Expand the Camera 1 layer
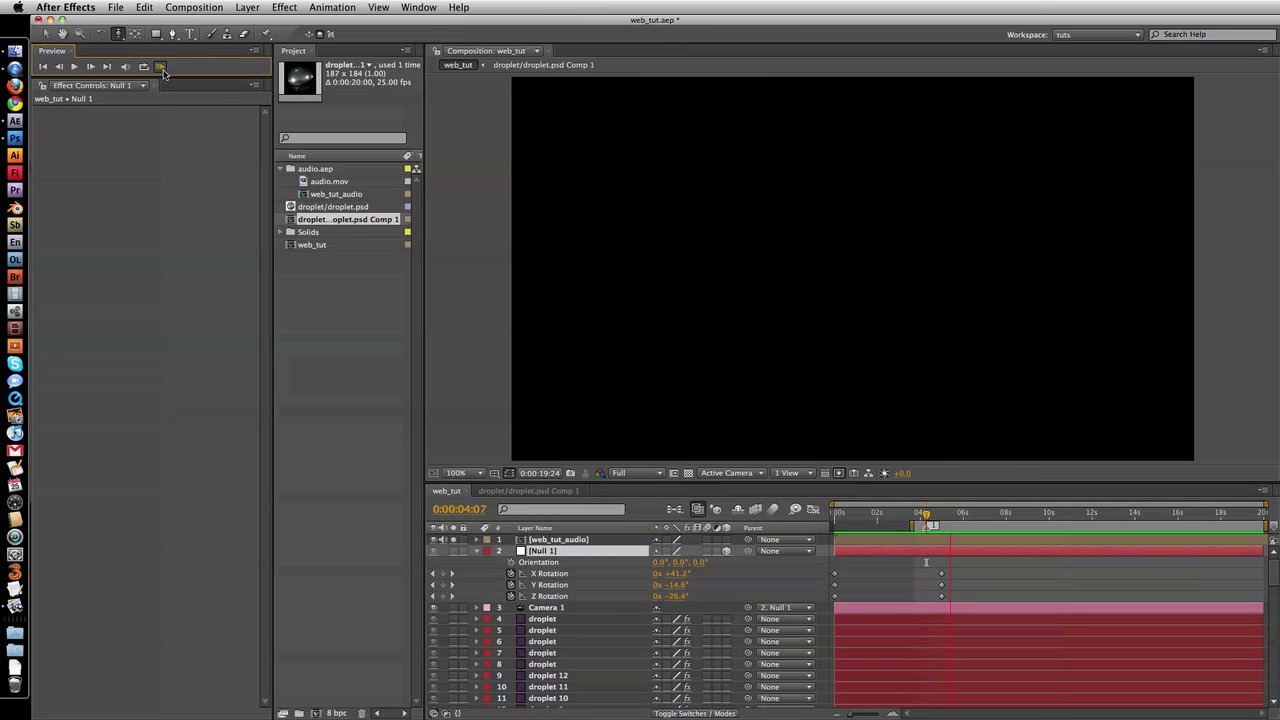The width and height of the screenshot is (1280, 720). pos(477,608)
